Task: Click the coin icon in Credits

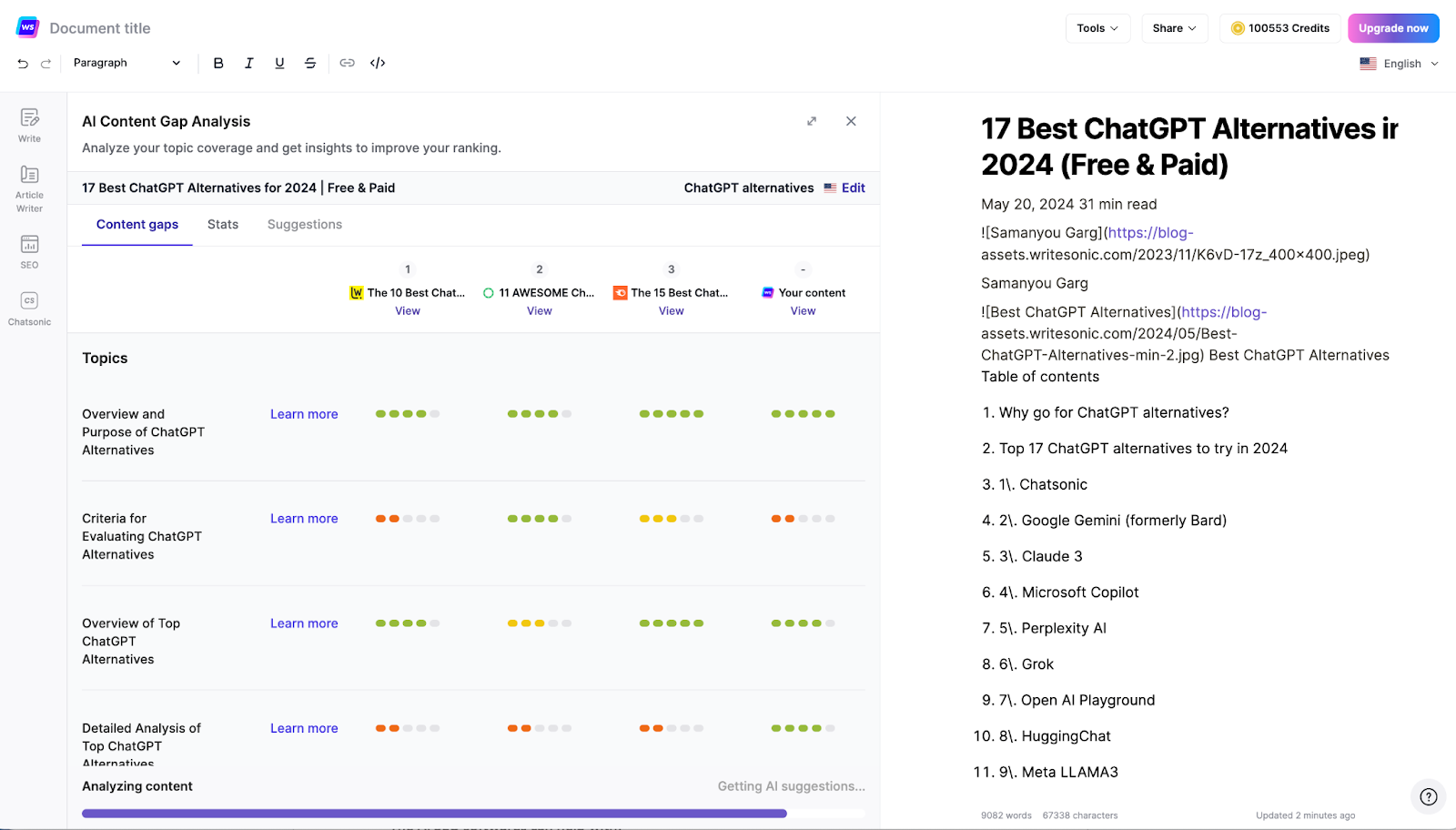Action: tap(1238, 28)
